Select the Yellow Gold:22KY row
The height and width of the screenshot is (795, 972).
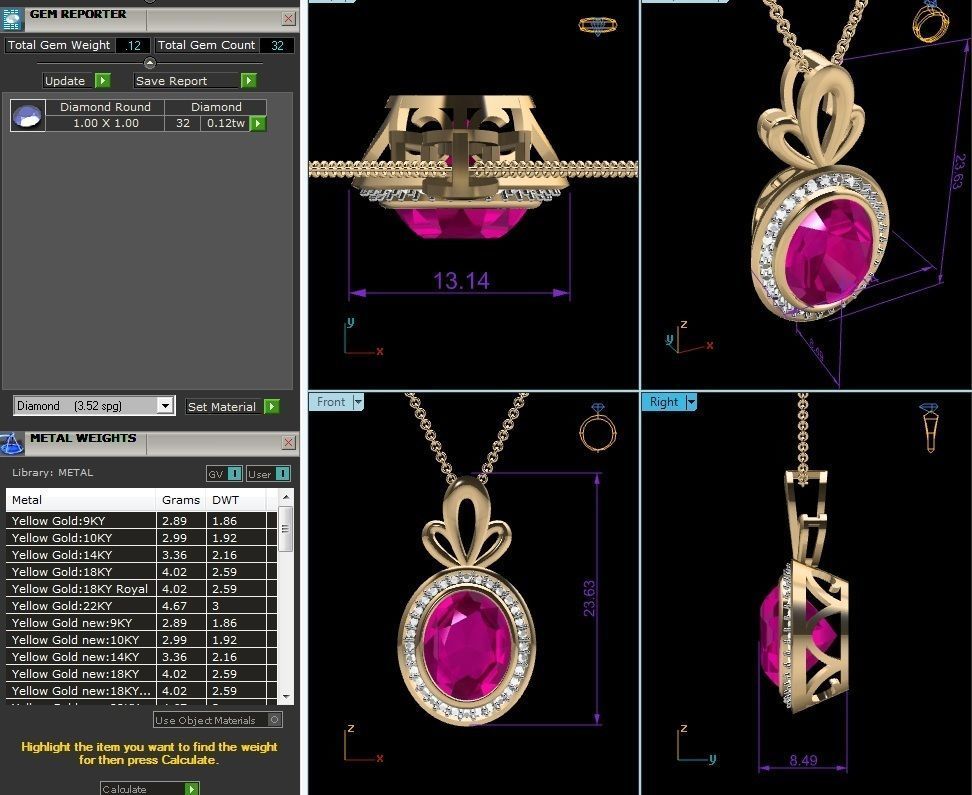click(141, 606)
